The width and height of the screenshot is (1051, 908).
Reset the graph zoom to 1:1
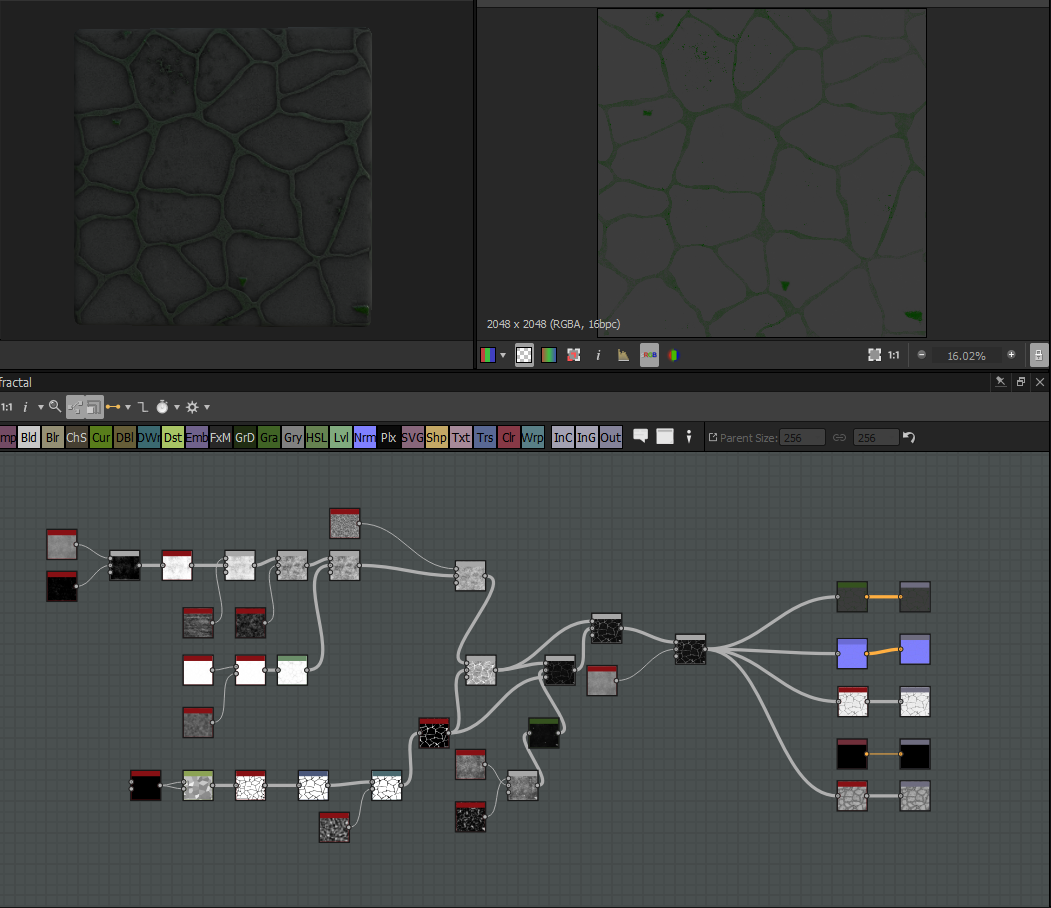coord(7,407)
